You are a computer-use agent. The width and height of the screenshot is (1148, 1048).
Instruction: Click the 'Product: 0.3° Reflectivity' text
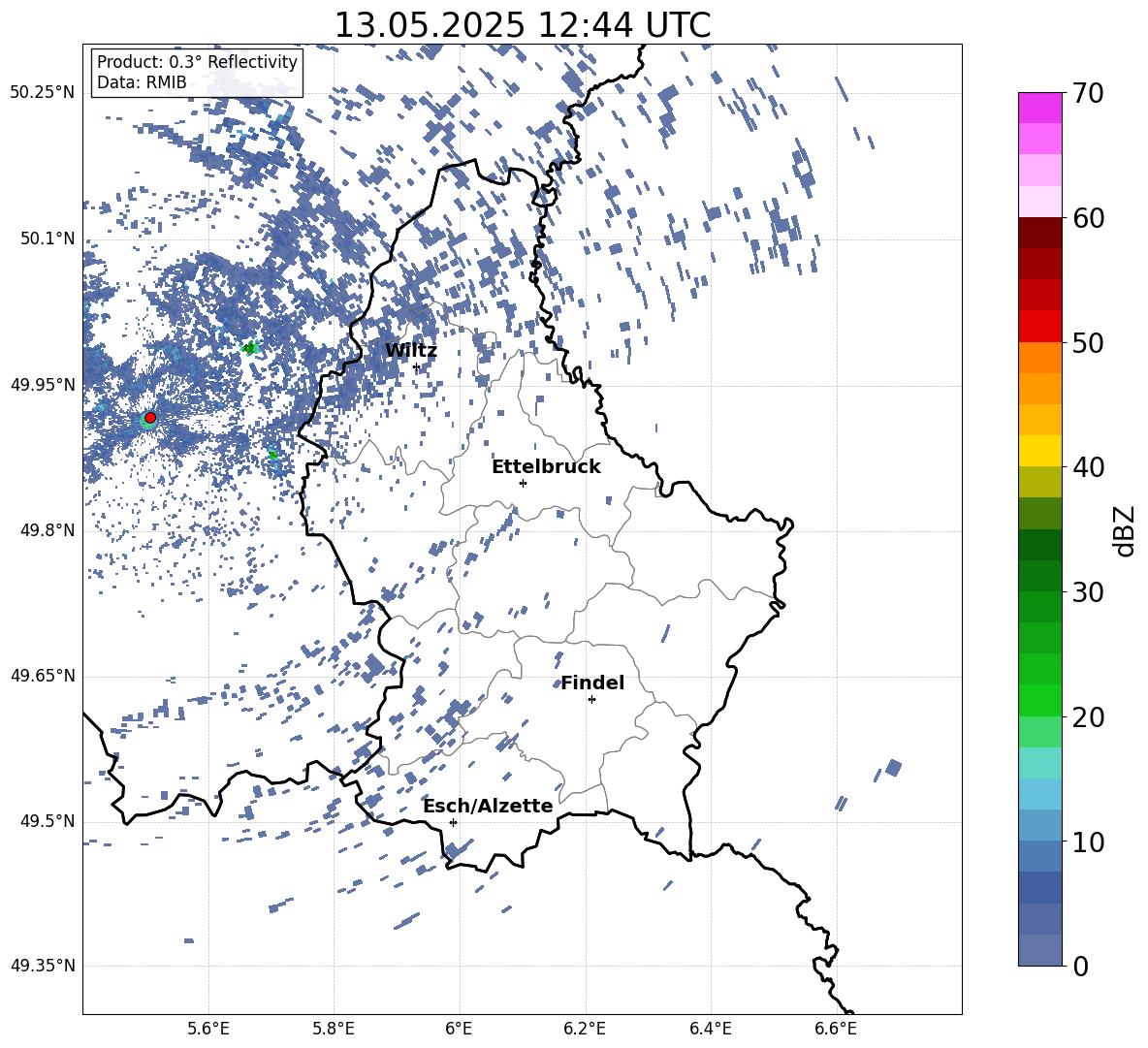pyautogui.click(x=197, y=61)
